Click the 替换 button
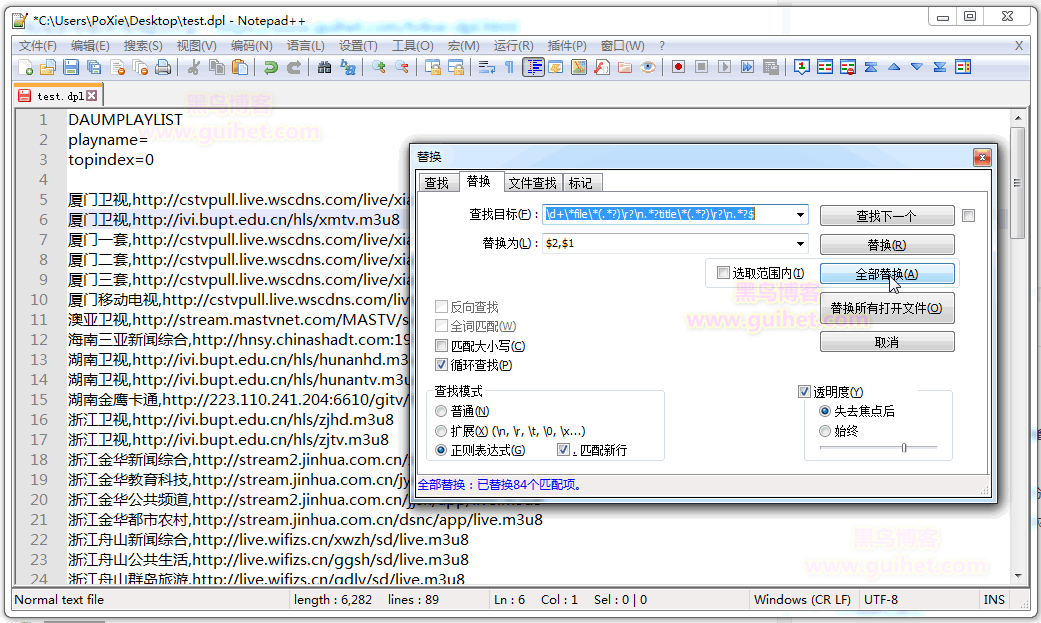 coord(887,245)
